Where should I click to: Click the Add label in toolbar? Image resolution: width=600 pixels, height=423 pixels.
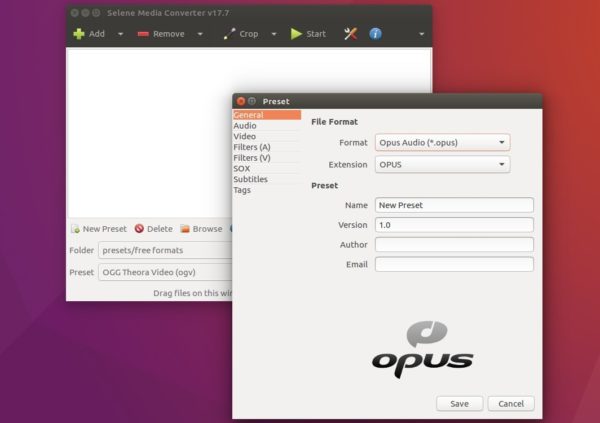[x=97, y=34]
